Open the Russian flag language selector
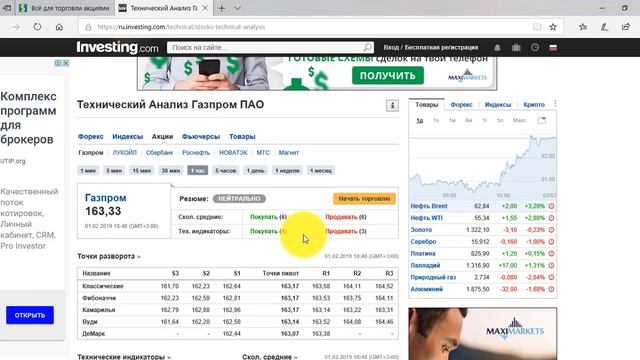The width and height of the screenshot is (640, 360). pyautogui.click(x=553, y=48)
